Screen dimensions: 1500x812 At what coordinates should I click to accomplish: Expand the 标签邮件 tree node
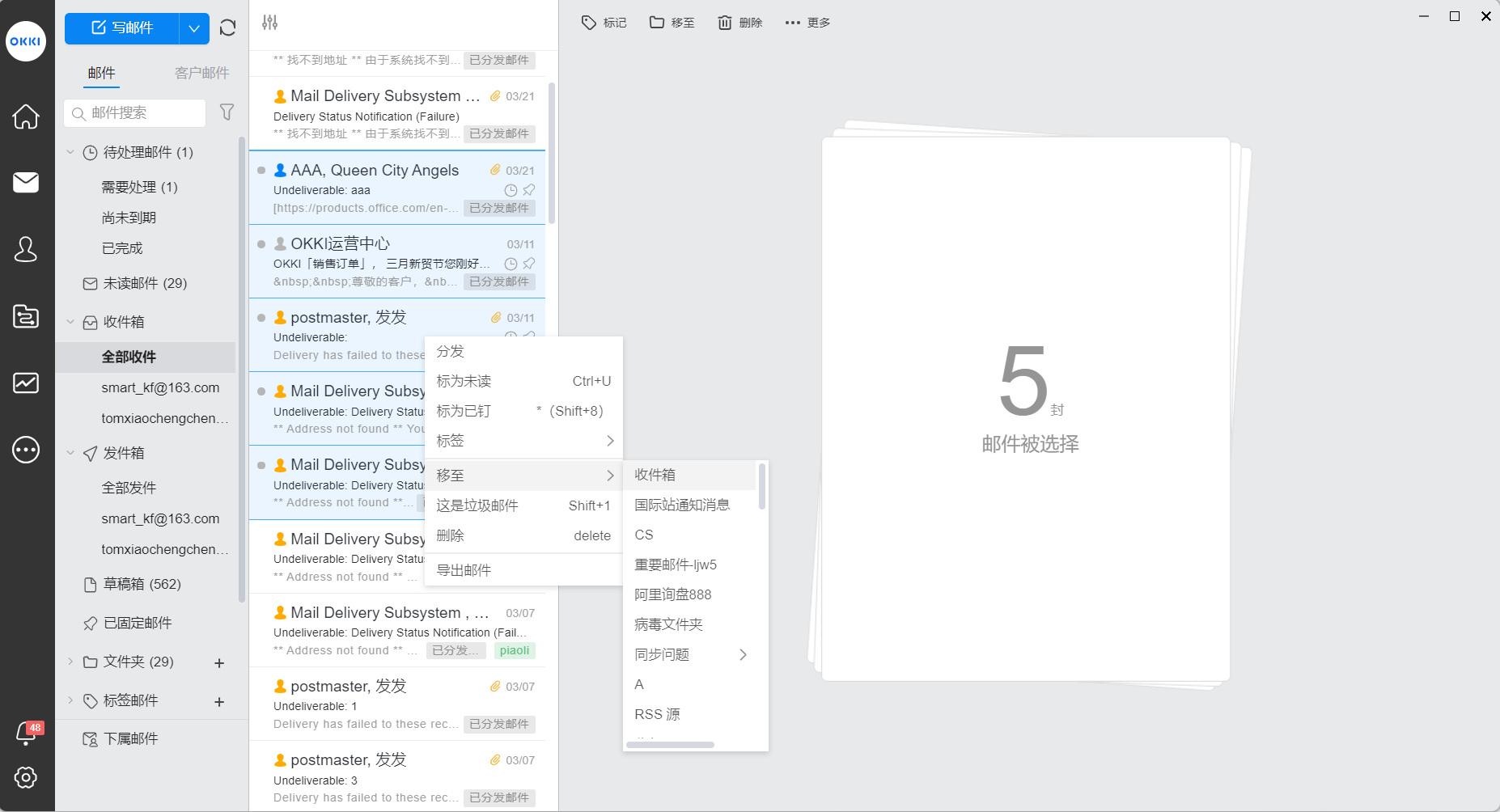(70, 700)
